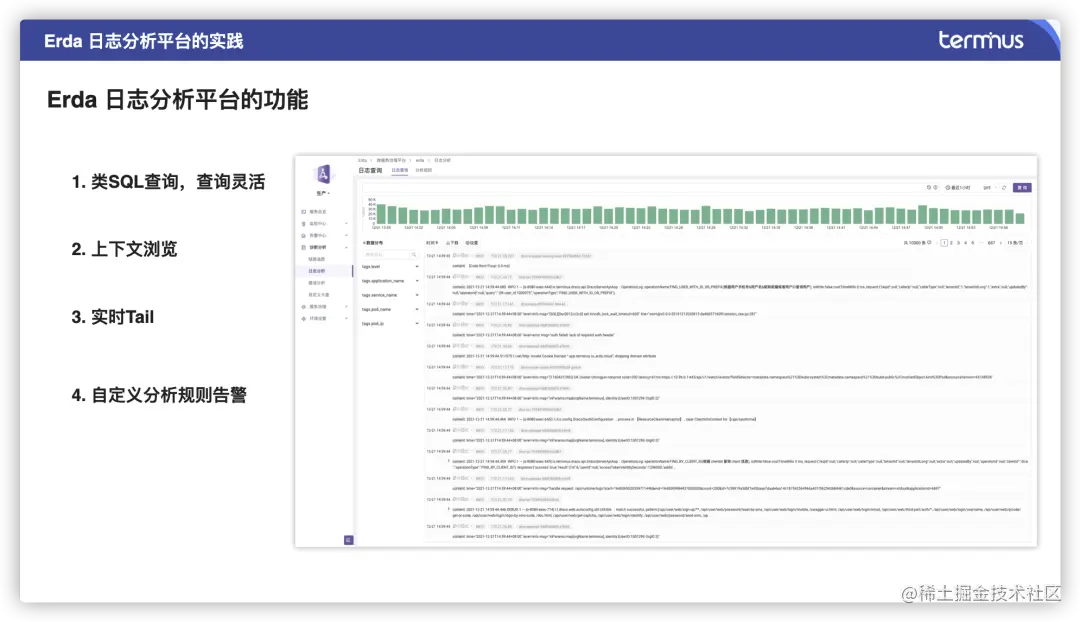
Task: Open the 生产 environment switcher under the logo
Action: (x=323, y=194)
